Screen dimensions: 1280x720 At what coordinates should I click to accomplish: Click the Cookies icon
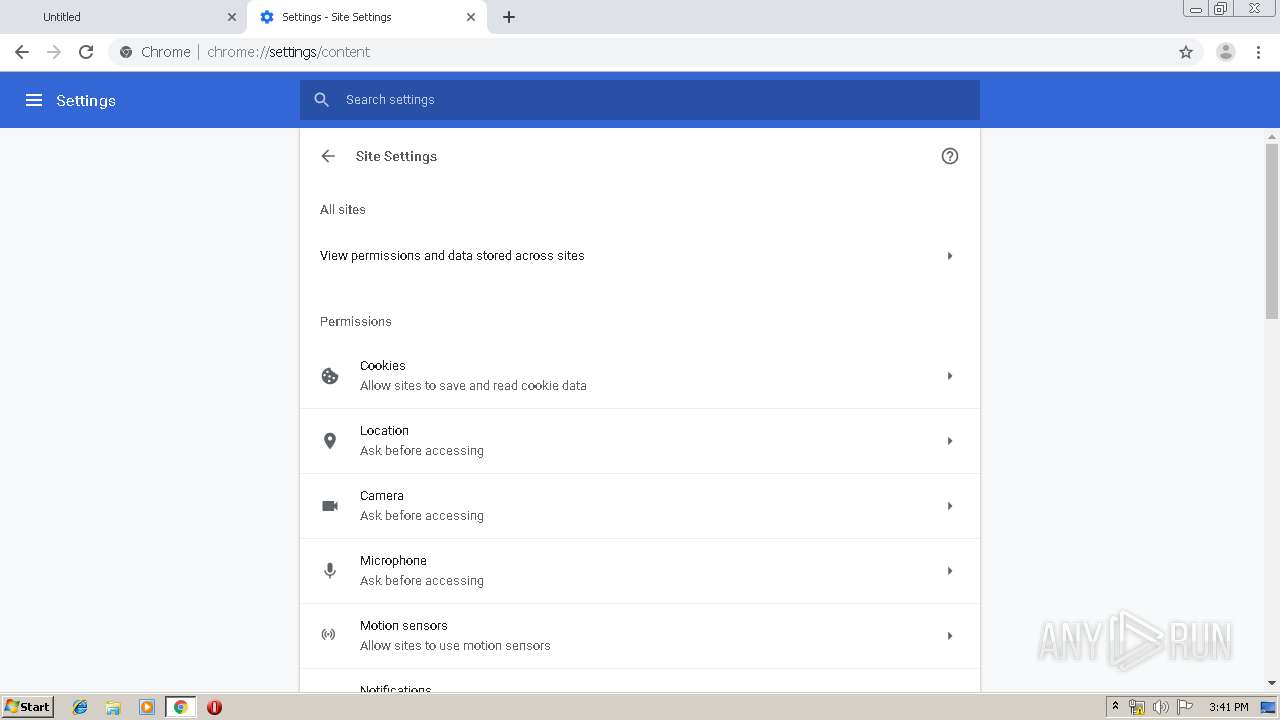pyautogui.click(x=330, y=376)
